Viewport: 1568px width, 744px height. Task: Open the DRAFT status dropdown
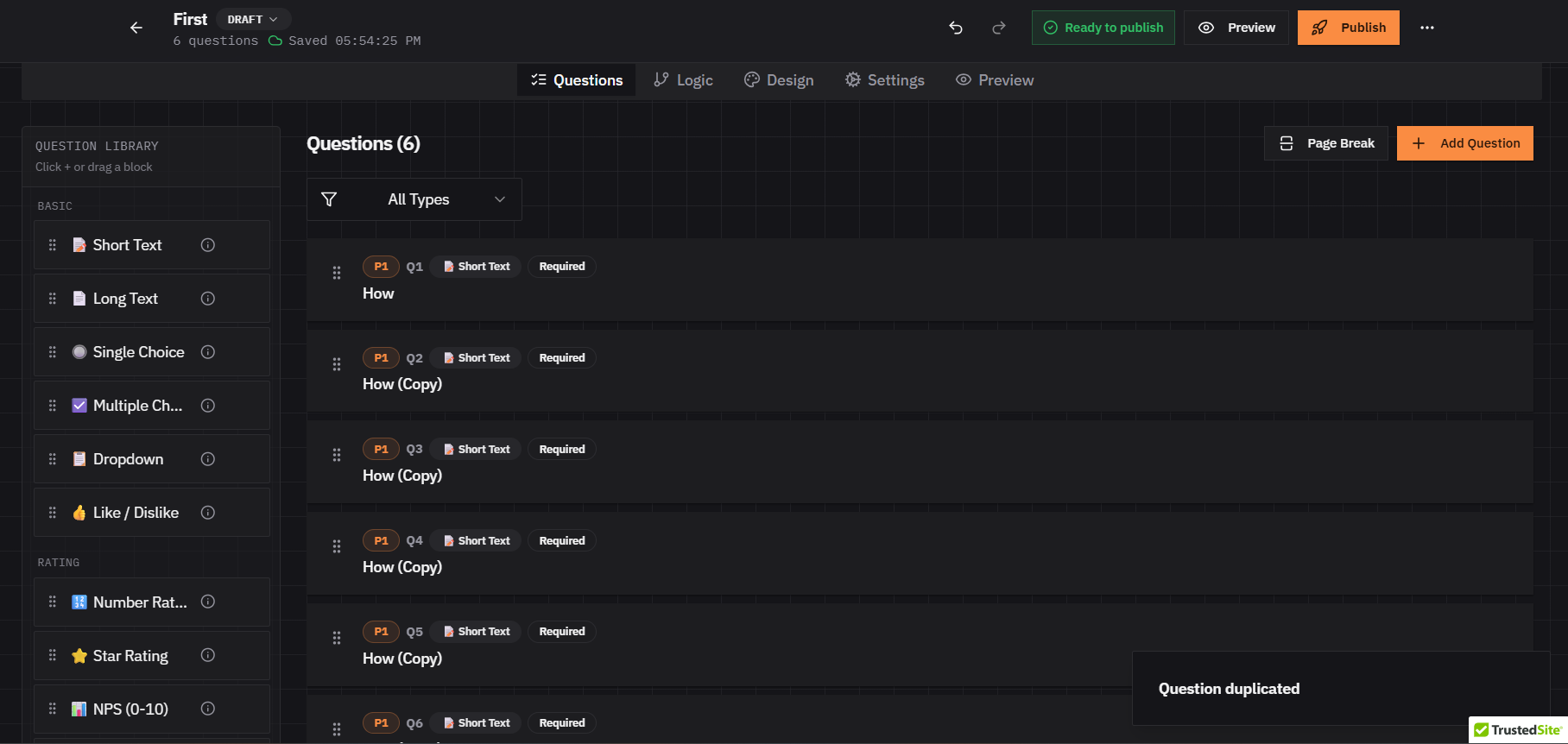pos(253,19)
